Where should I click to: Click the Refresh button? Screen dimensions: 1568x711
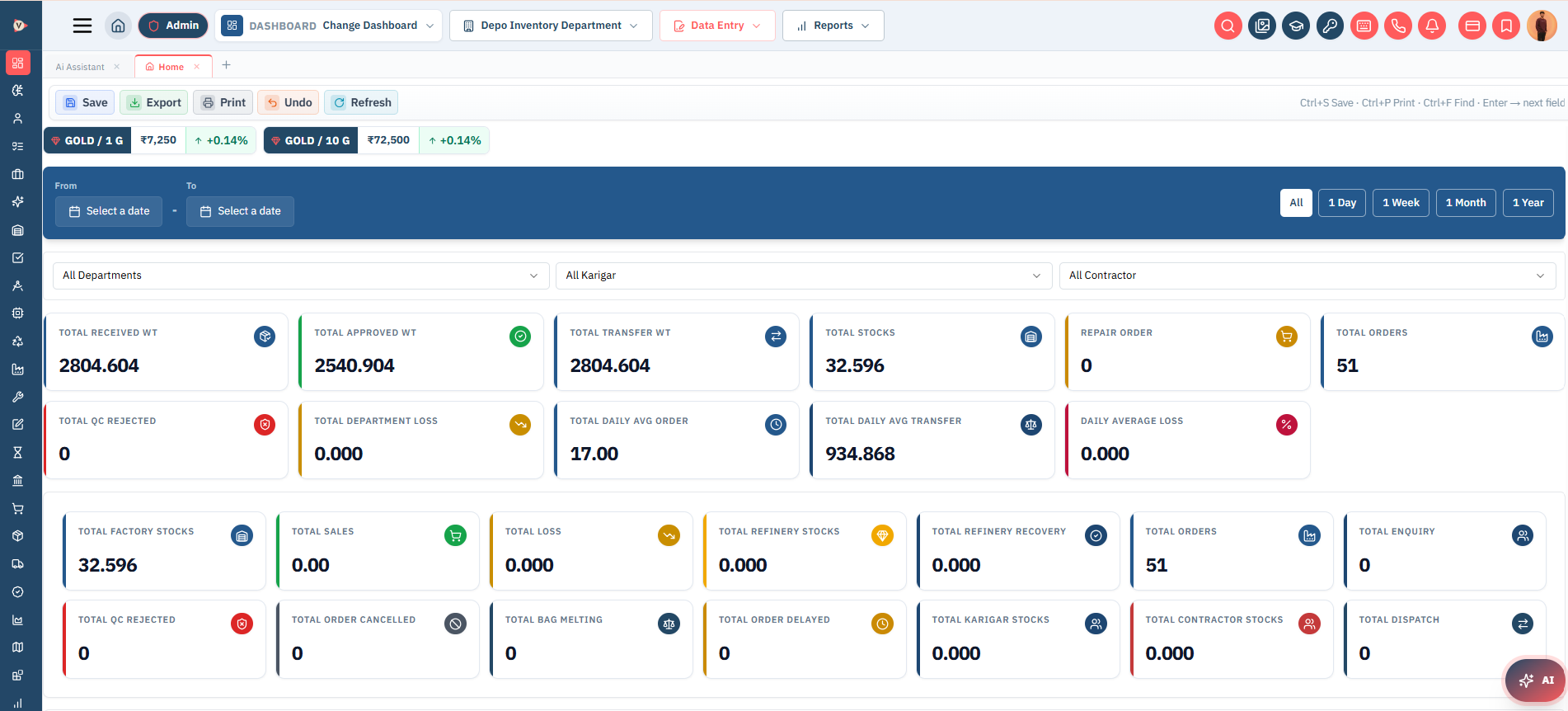[361, 102]
